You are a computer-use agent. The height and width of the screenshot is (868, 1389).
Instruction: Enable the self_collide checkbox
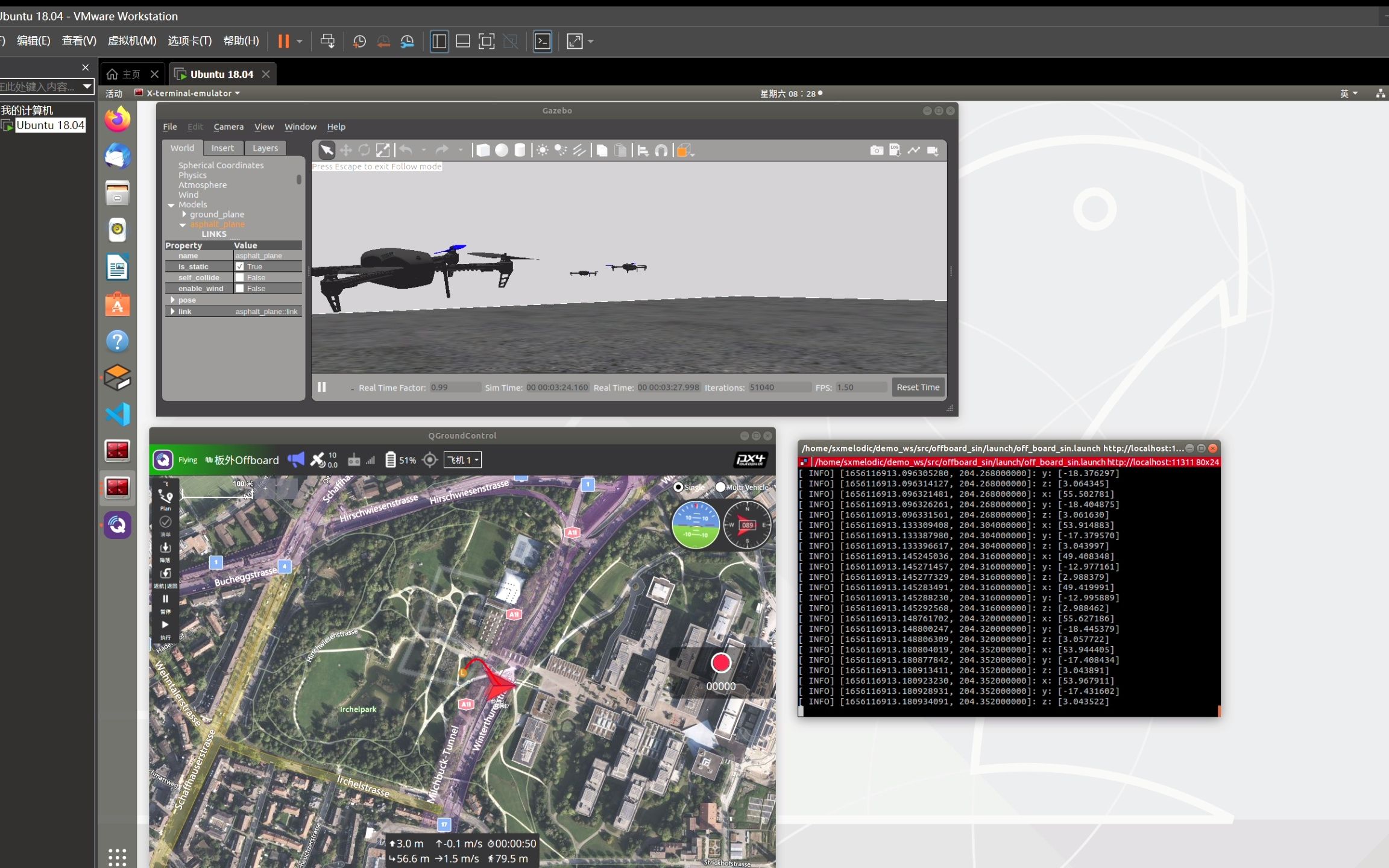pyautogui.click(x=240, y=277)
